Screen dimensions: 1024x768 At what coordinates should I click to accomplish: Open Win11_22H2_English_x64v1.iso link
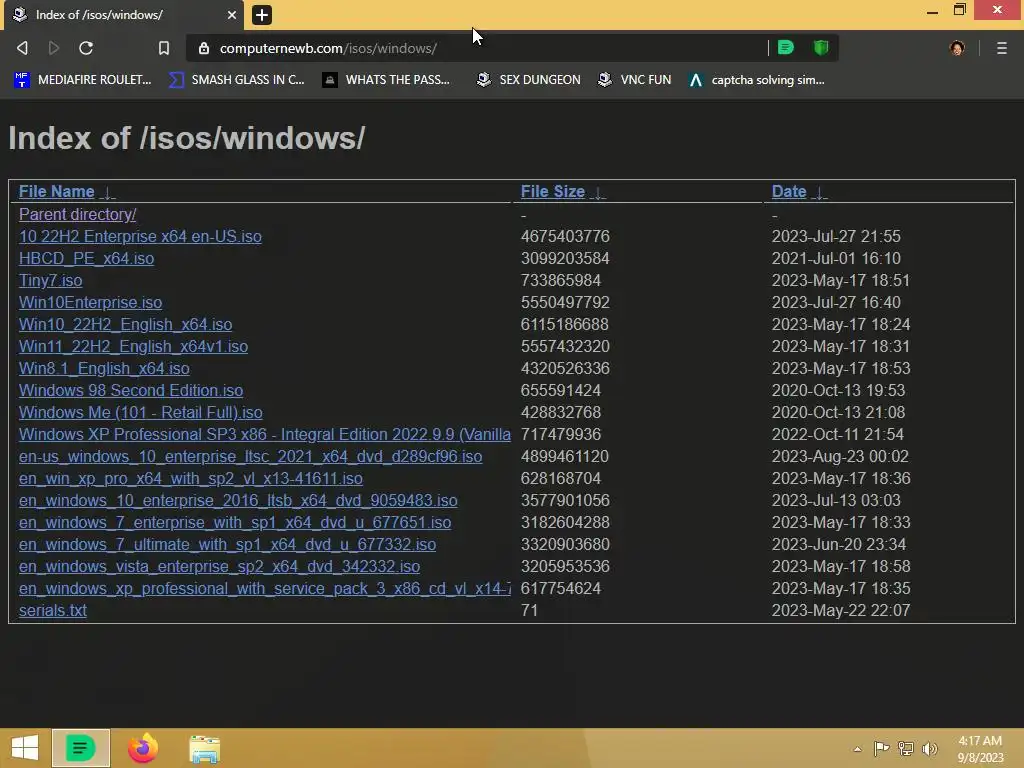coord(133,347)
